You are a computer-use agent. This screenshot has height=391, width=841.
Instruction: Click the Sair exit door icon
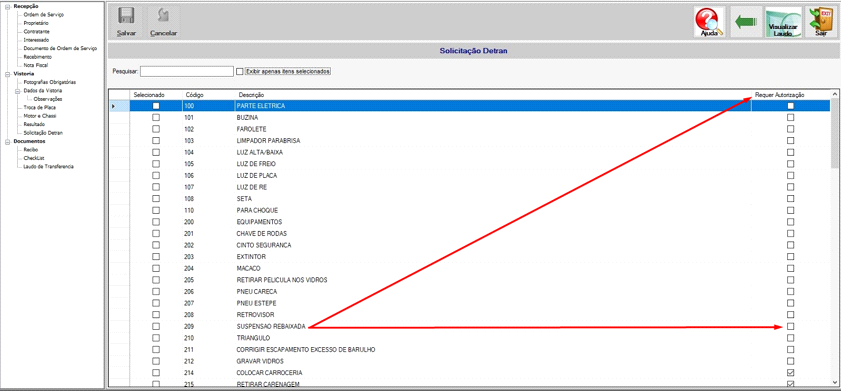coord(821,22)
